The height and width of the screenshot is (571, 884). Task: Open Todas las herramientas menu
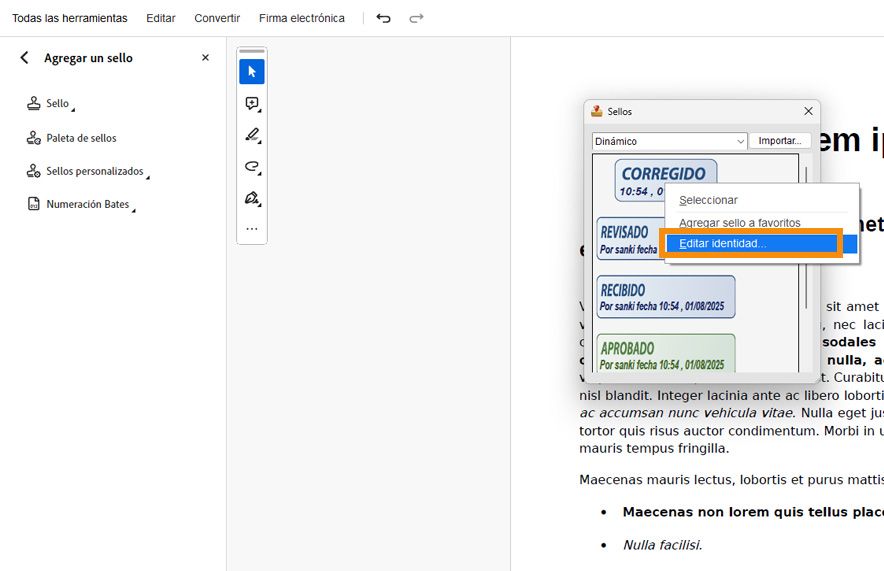(x=70, y=18)
